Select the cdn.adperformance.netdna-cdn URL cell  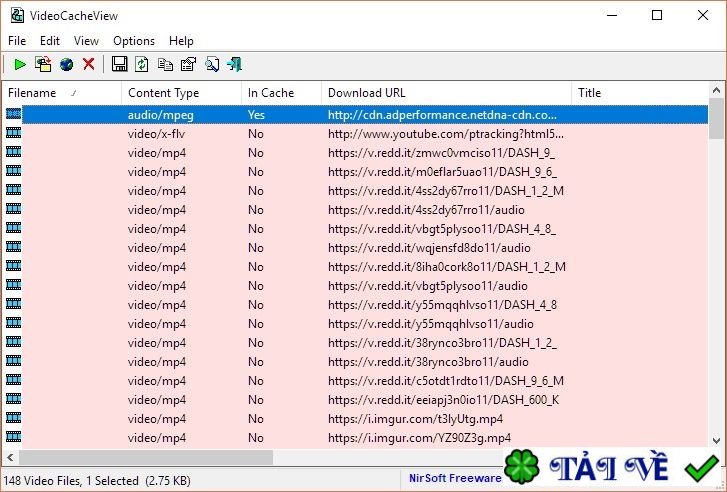[x=442, y=115]
